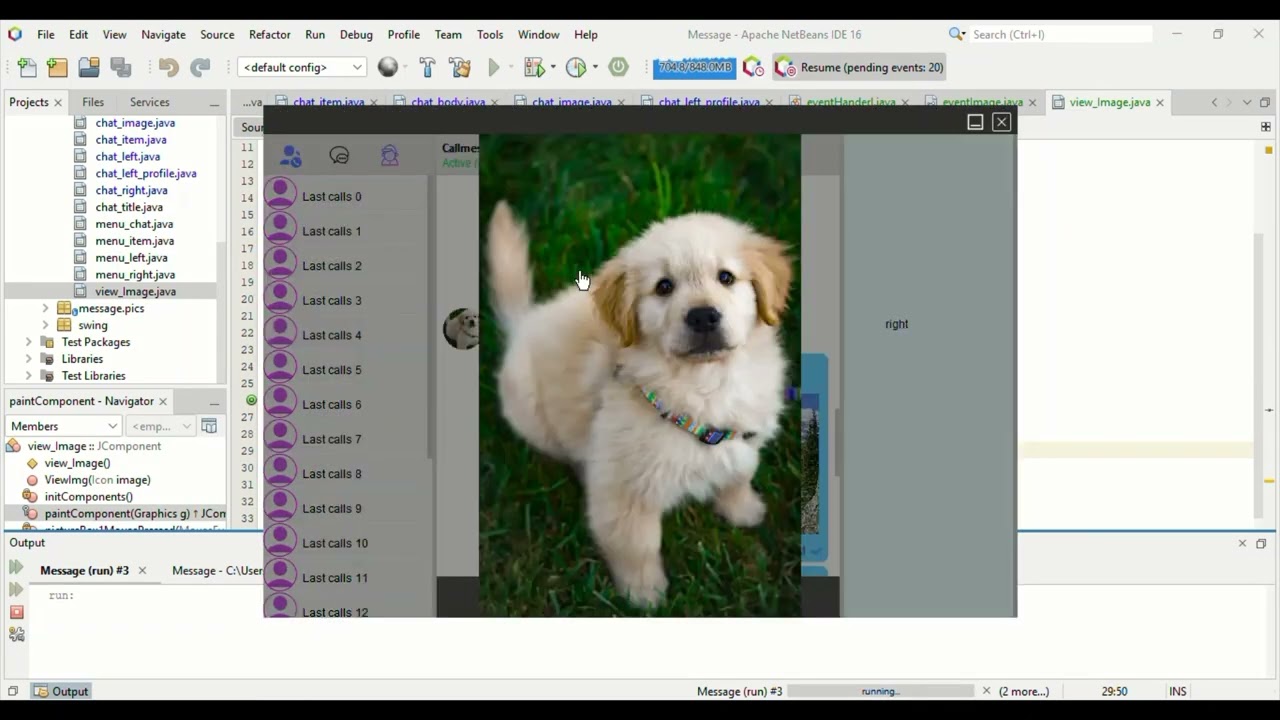Select view_Image.java in project tree
The height and width of the screenshot is (720, 1280).
[x=135, y=291]
